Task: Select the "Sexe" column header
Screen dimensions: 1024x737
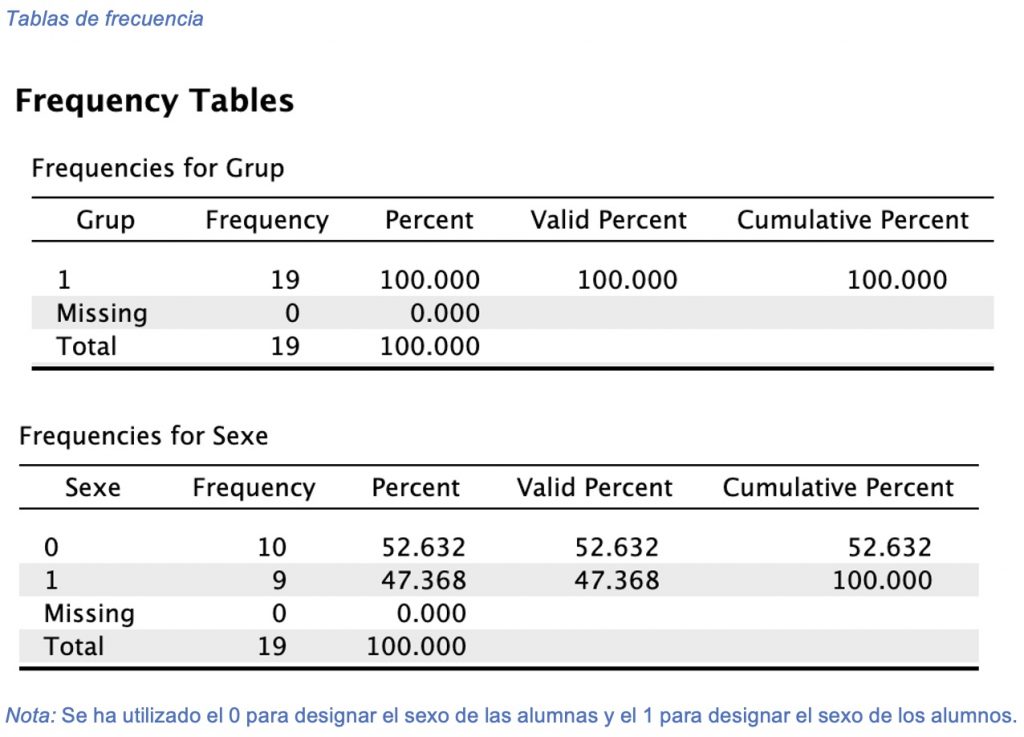Action: [92, 488]
